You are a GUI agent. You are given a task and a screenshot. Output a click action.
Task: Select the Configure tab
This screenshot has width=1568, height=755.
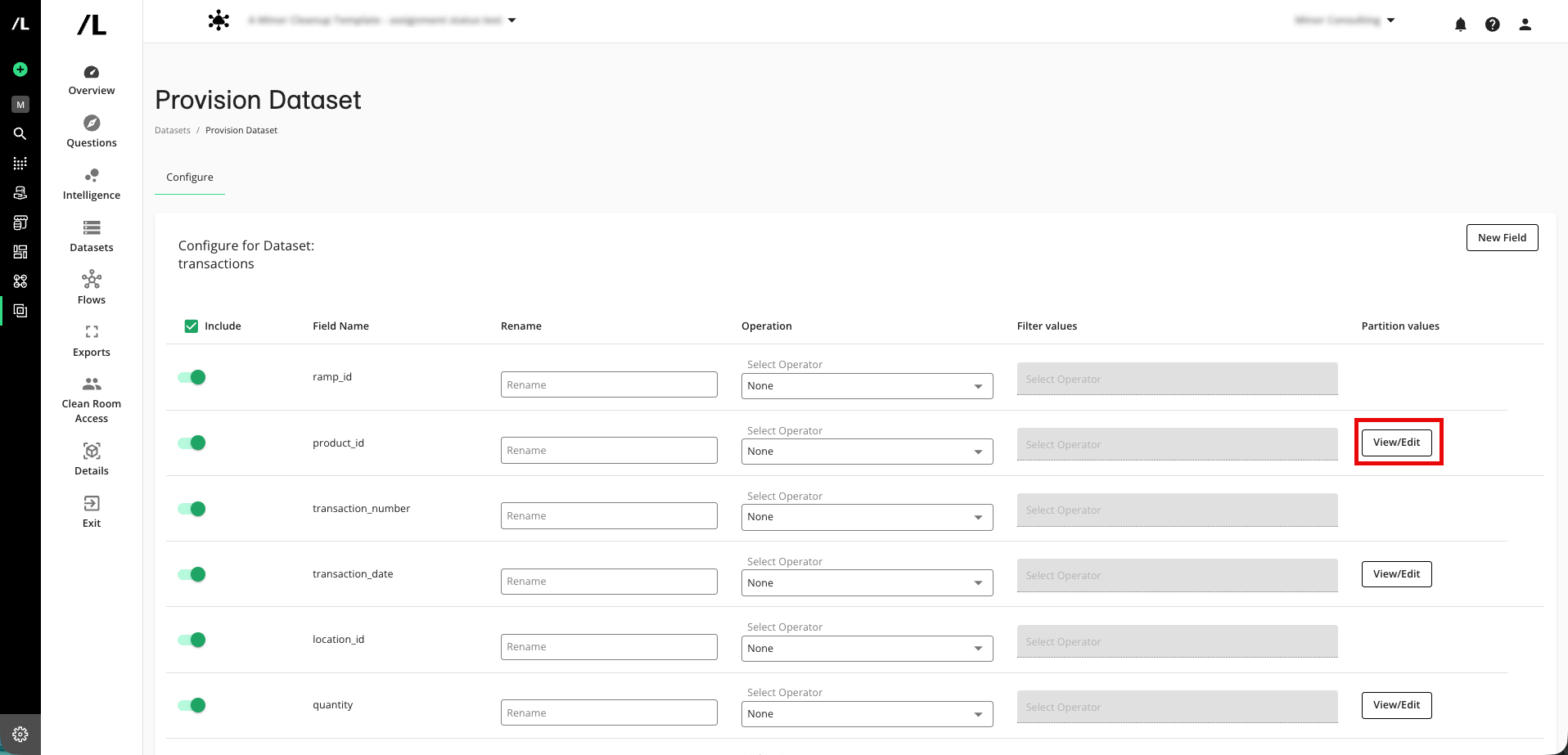click(x=190, y=178)
